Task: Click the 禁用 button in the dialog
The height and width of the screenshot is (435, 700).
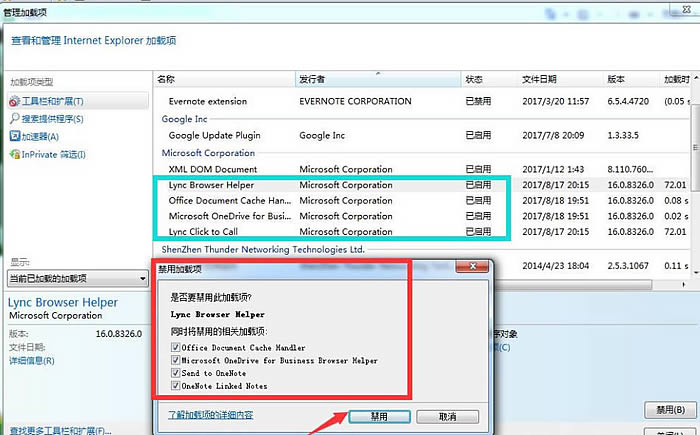Action: [x=379, y=417]
